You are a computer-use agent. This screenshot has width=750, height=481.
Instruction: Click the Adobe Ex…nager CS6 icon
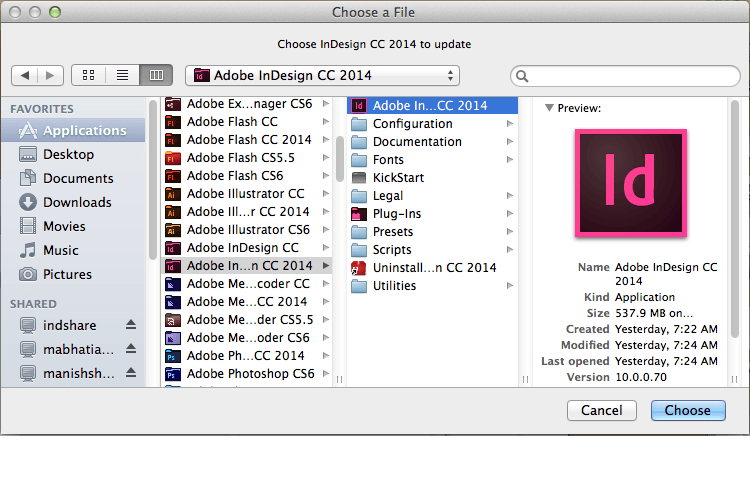pyautogui.click(x=173, y=104)
